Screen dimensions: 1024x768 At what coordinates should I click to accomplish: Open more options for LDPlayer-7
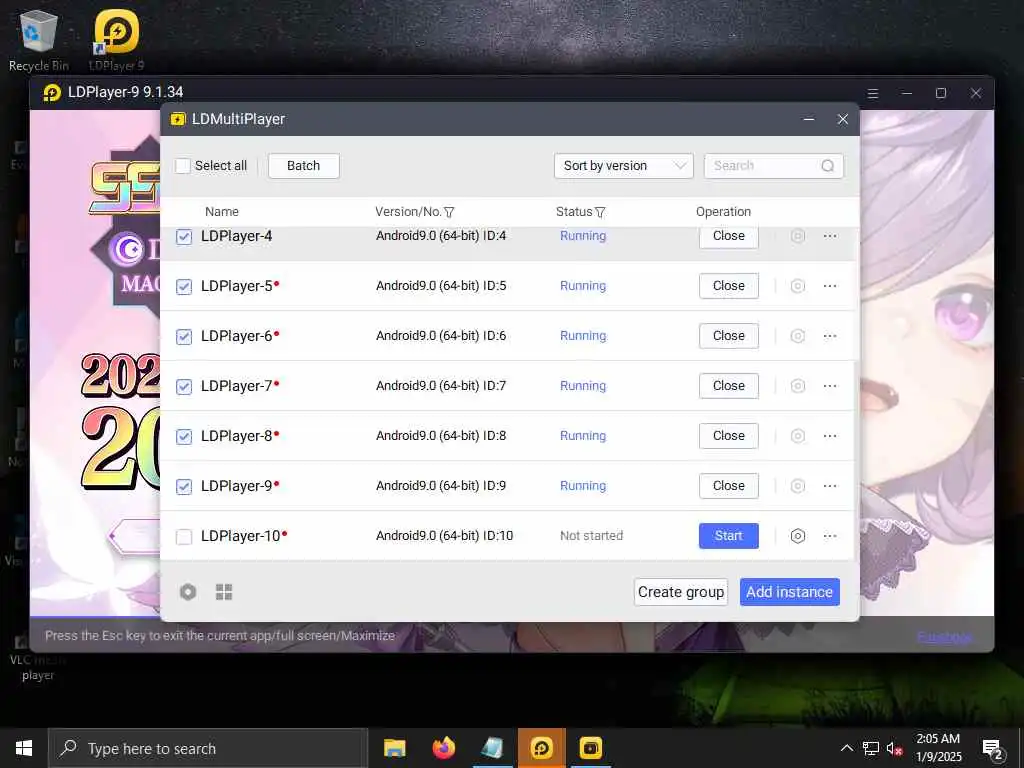pos(830,386)
